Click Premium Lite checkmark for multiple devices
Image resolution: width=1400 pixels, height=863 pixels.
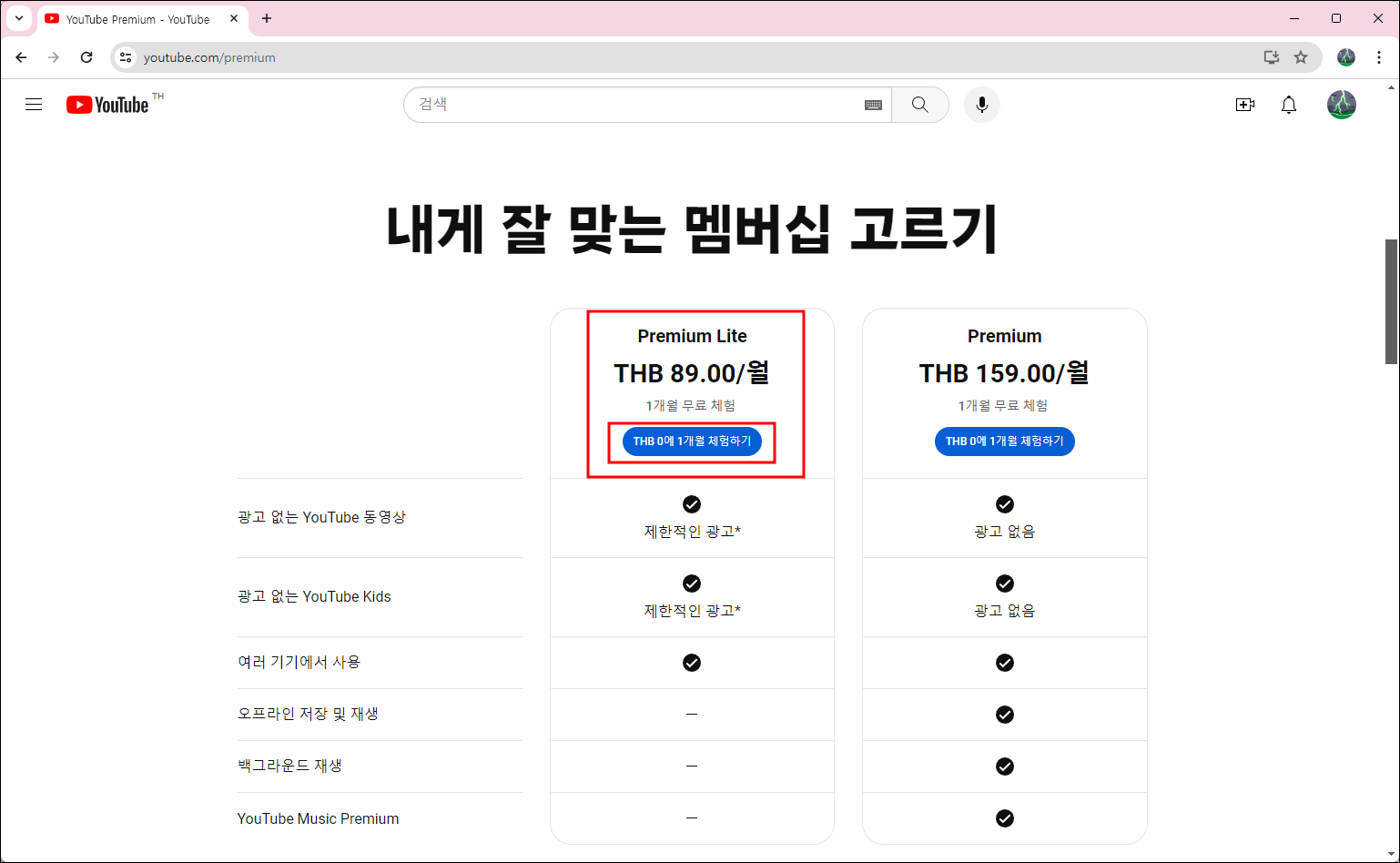pyautogui.click(x=692, y=663)
